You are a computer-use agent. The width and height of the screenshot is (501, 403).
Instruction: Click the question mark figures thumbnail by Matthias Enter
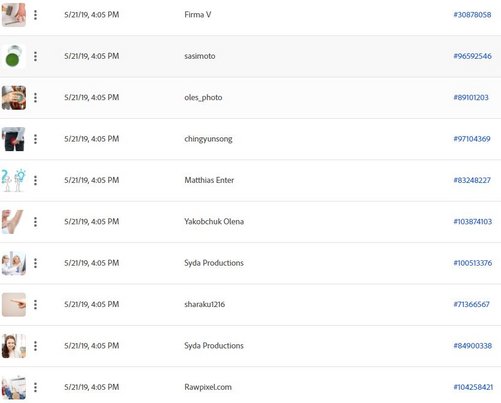point(14,180)
